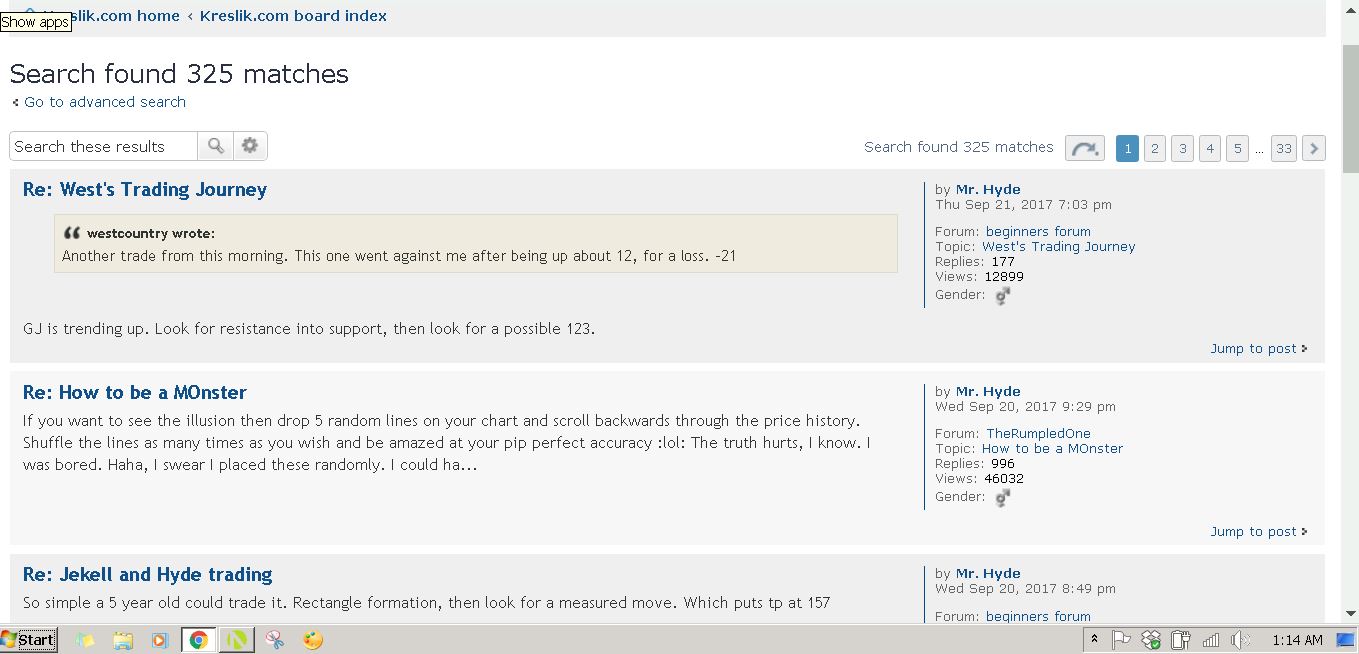Screen dimensions: 1359x654
Task: Open 'TheRumpledOne' forum link
Action: [1038, 433]
